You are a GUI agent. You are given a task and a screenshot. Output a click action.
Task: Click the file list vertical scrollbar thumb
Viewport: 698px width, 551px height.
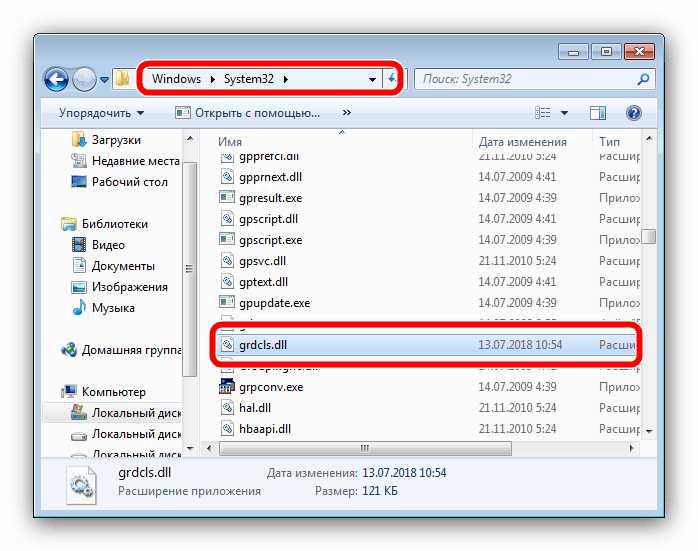(x=649, y=236)
